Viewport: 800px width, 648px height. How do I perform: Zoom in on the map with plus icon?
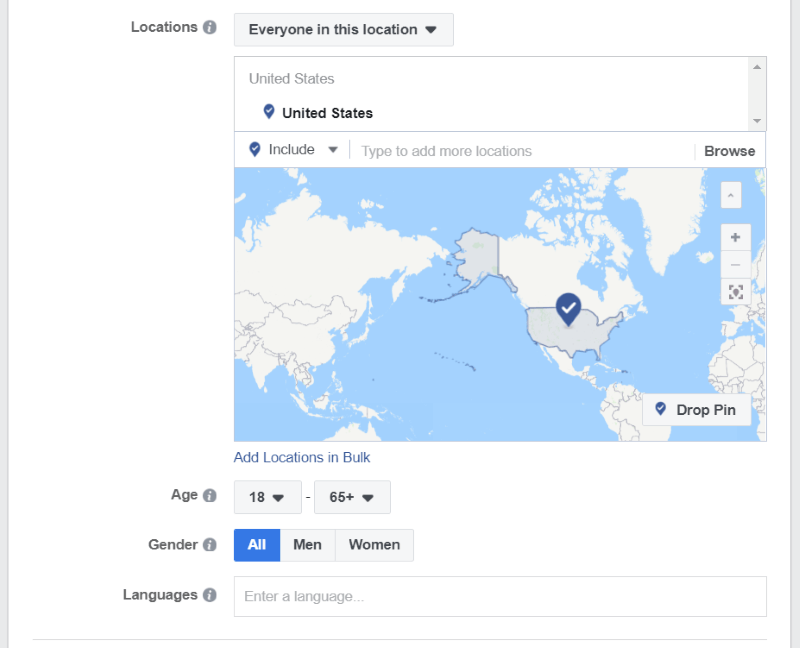click(735, 237)
